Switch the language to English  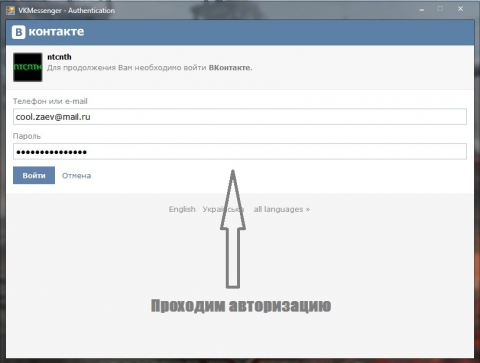coord(182,209)
